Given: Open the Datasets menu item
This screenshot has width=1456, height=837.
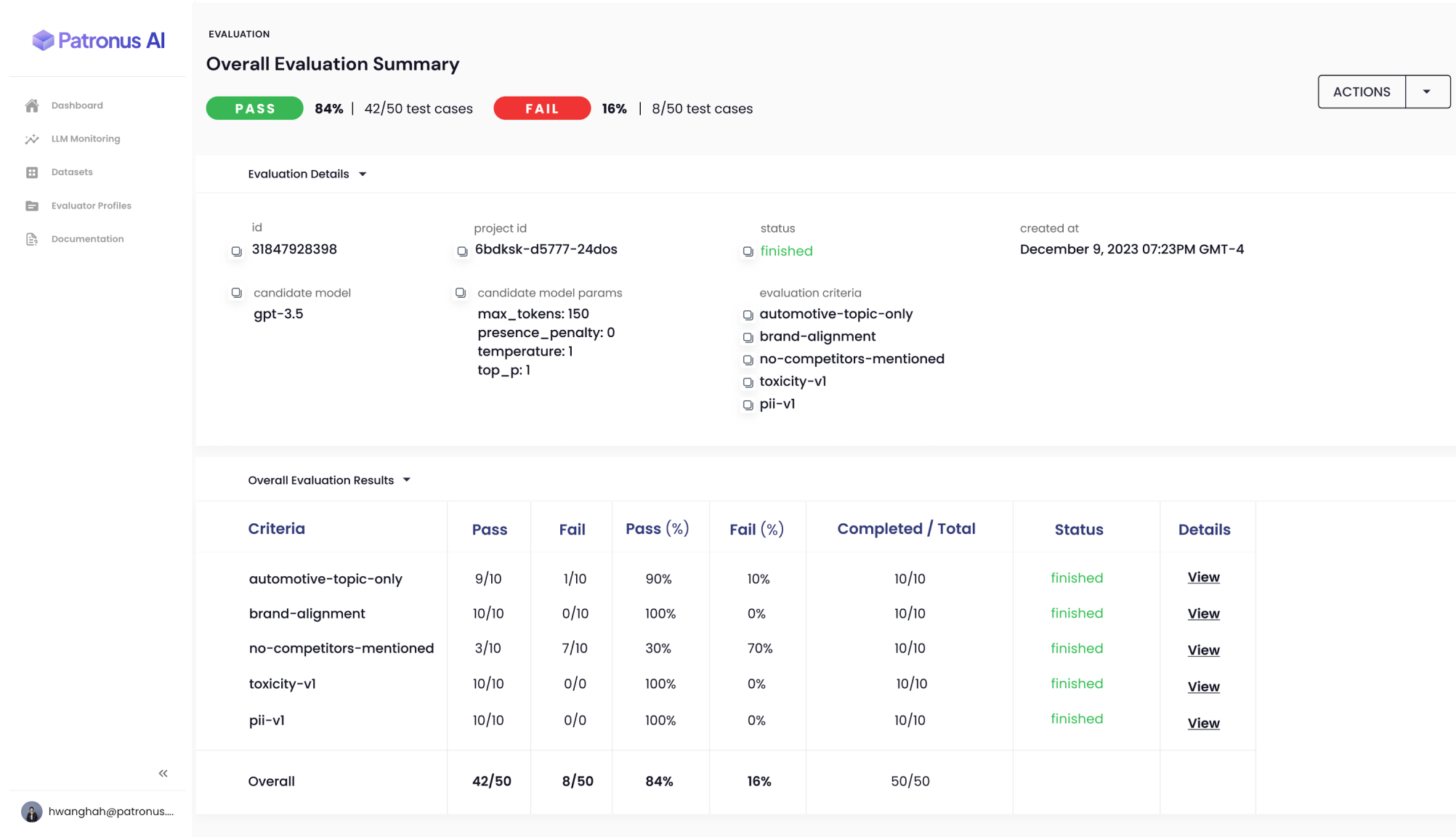Looking at the screenshot, I should (72, 172).
